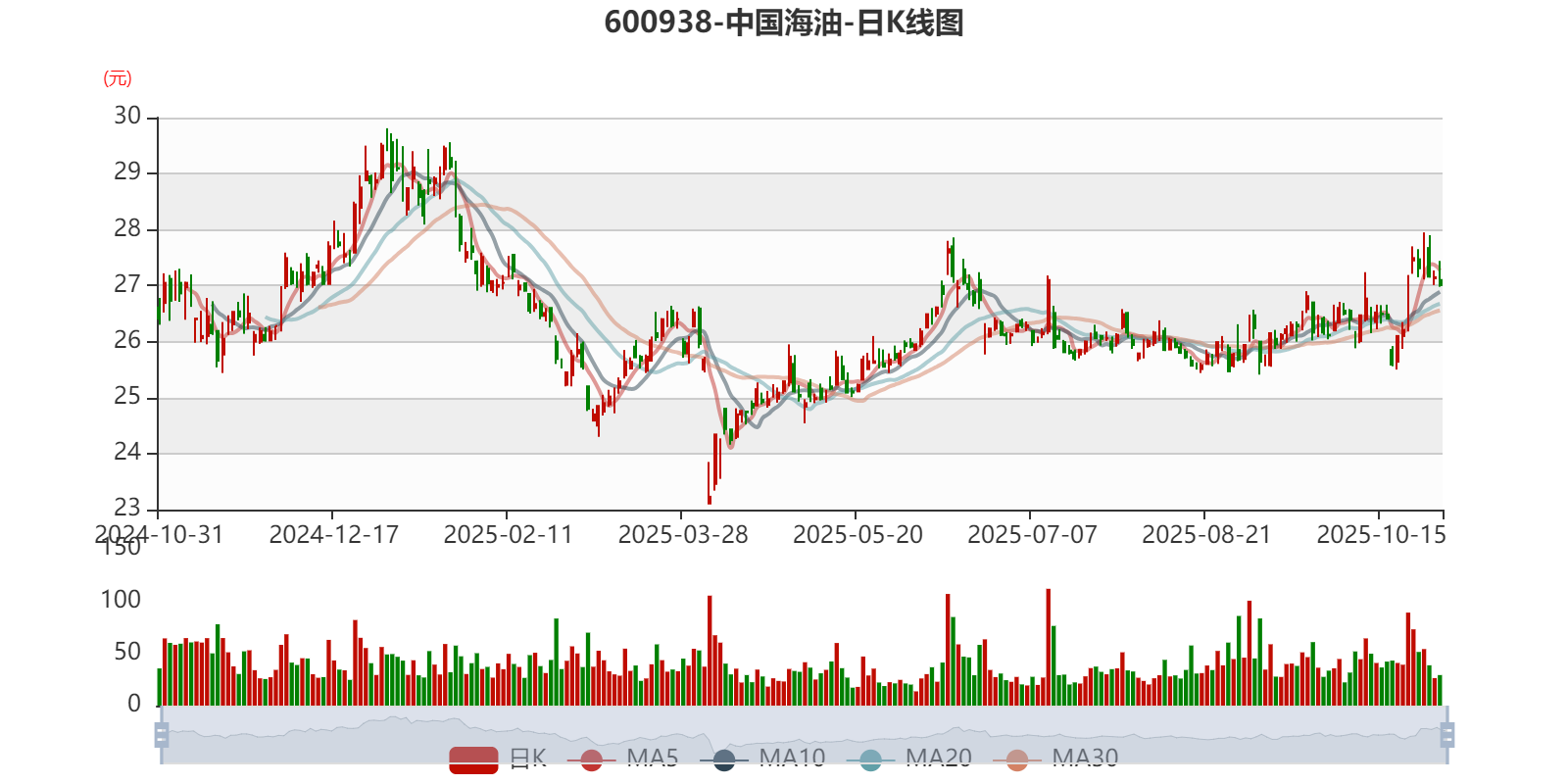Click the tallest red volume bar in July 2025
The height and width of the screenshot is (784, 1568).
(x=1049, y=647)
